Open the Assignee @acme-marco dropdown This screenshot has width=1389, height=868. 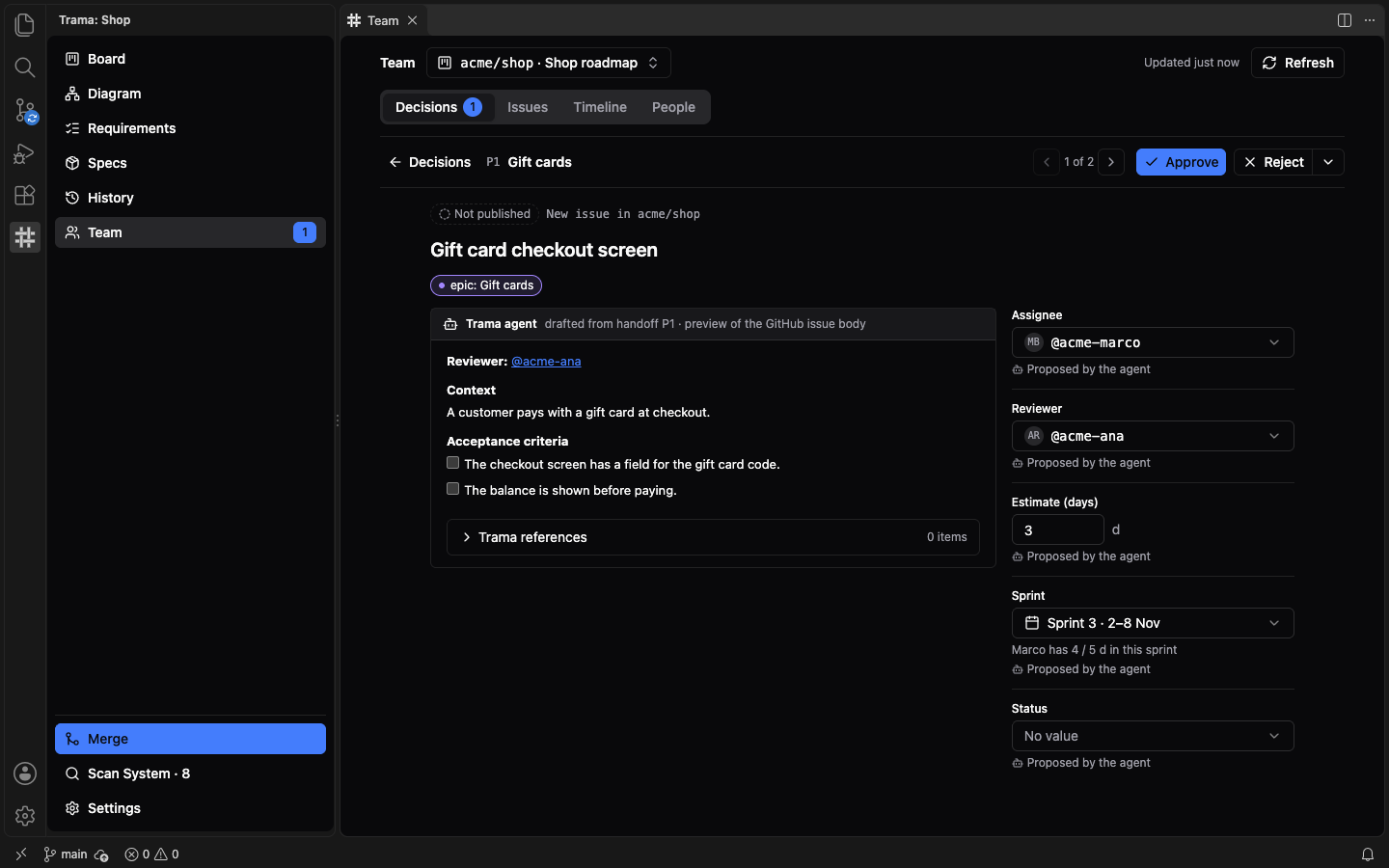click(x=1153, y=342)
